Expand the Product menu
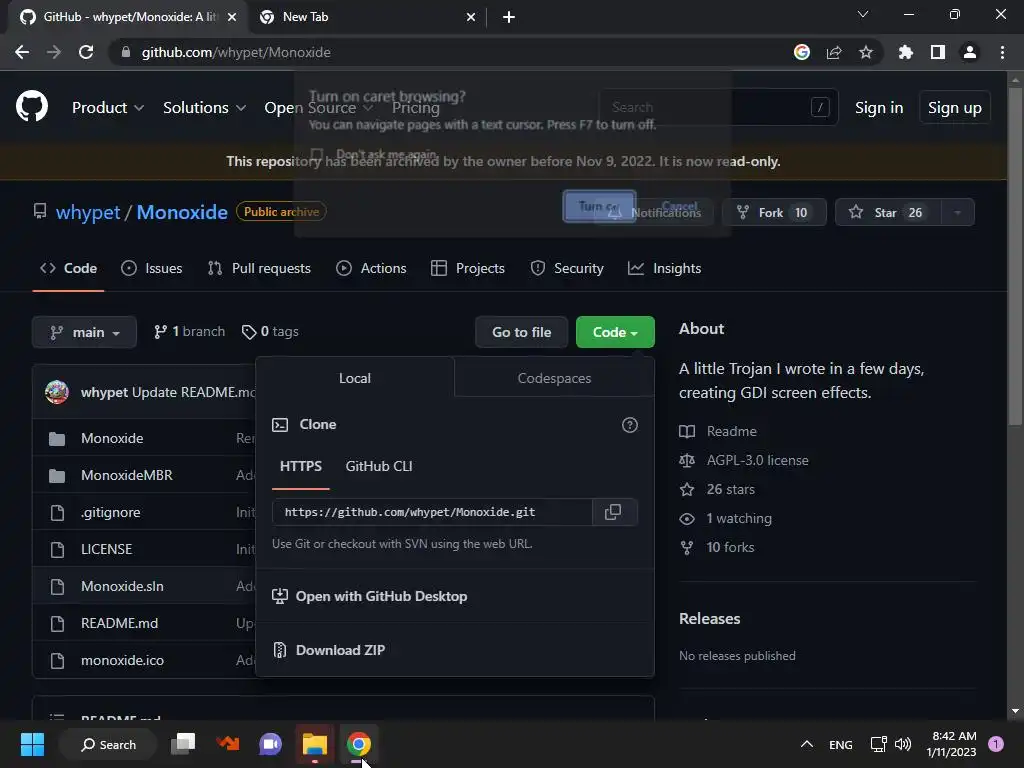 tap(108, 108)
